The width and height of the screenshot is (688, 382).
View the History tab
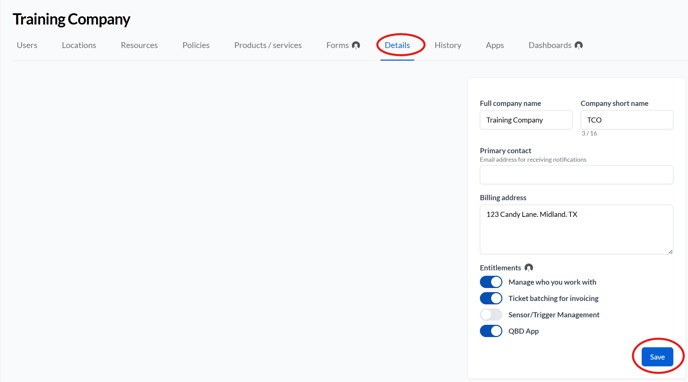tap(448, 45)
